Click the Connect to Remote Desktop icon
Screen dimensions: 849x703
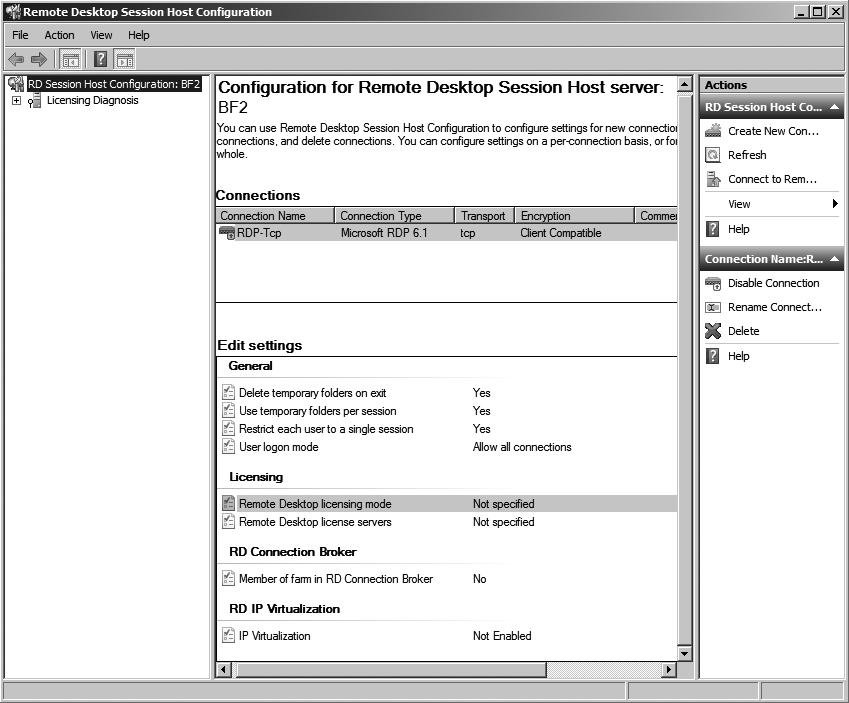[713, 179]
